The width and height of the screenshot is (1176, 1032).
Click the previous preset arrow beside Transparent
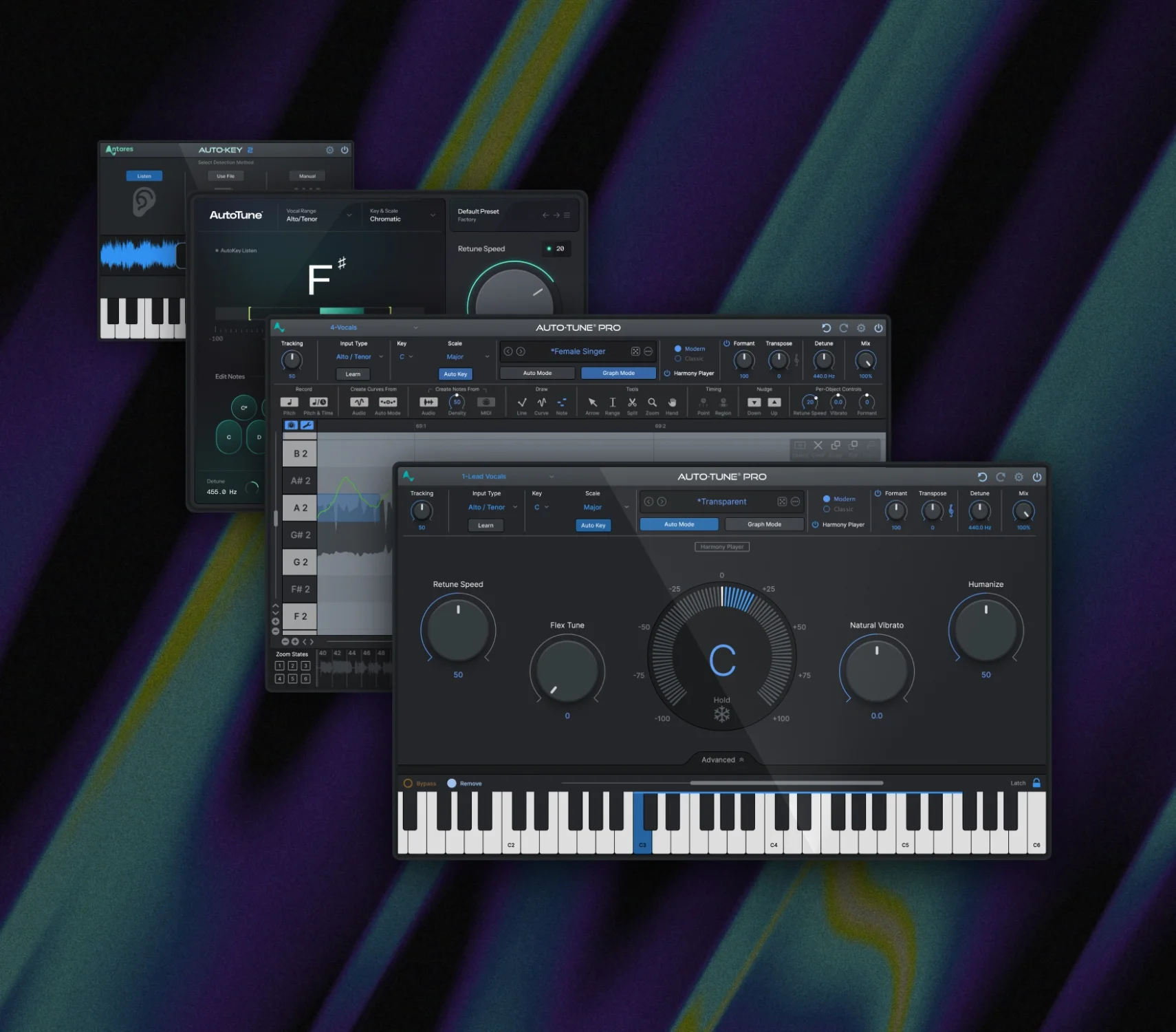(x=649, y=502)
